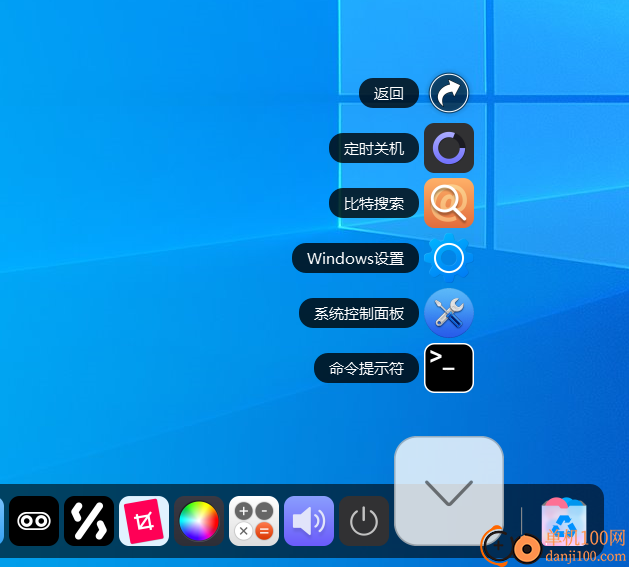This screenshot has width=629, height=567.
Task: Open the black two-circles dock icon
Action: pyautogui.click(x=34, y=521)
